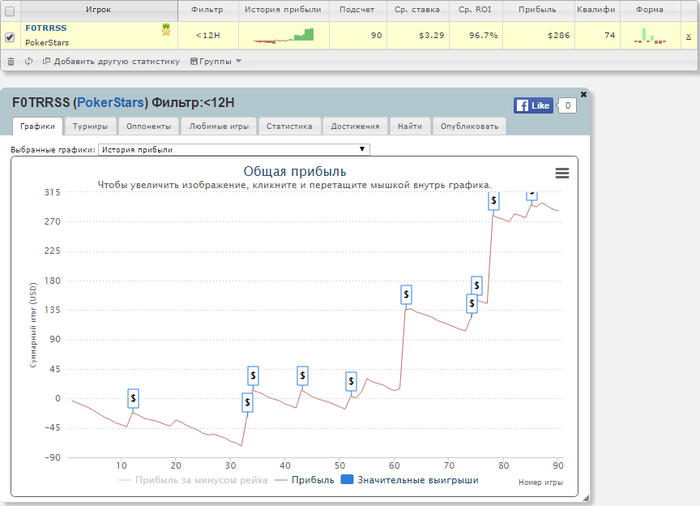Click the lower win marker near game 74
The height and width of the screenshot is (506, 700).
(472, 304)
